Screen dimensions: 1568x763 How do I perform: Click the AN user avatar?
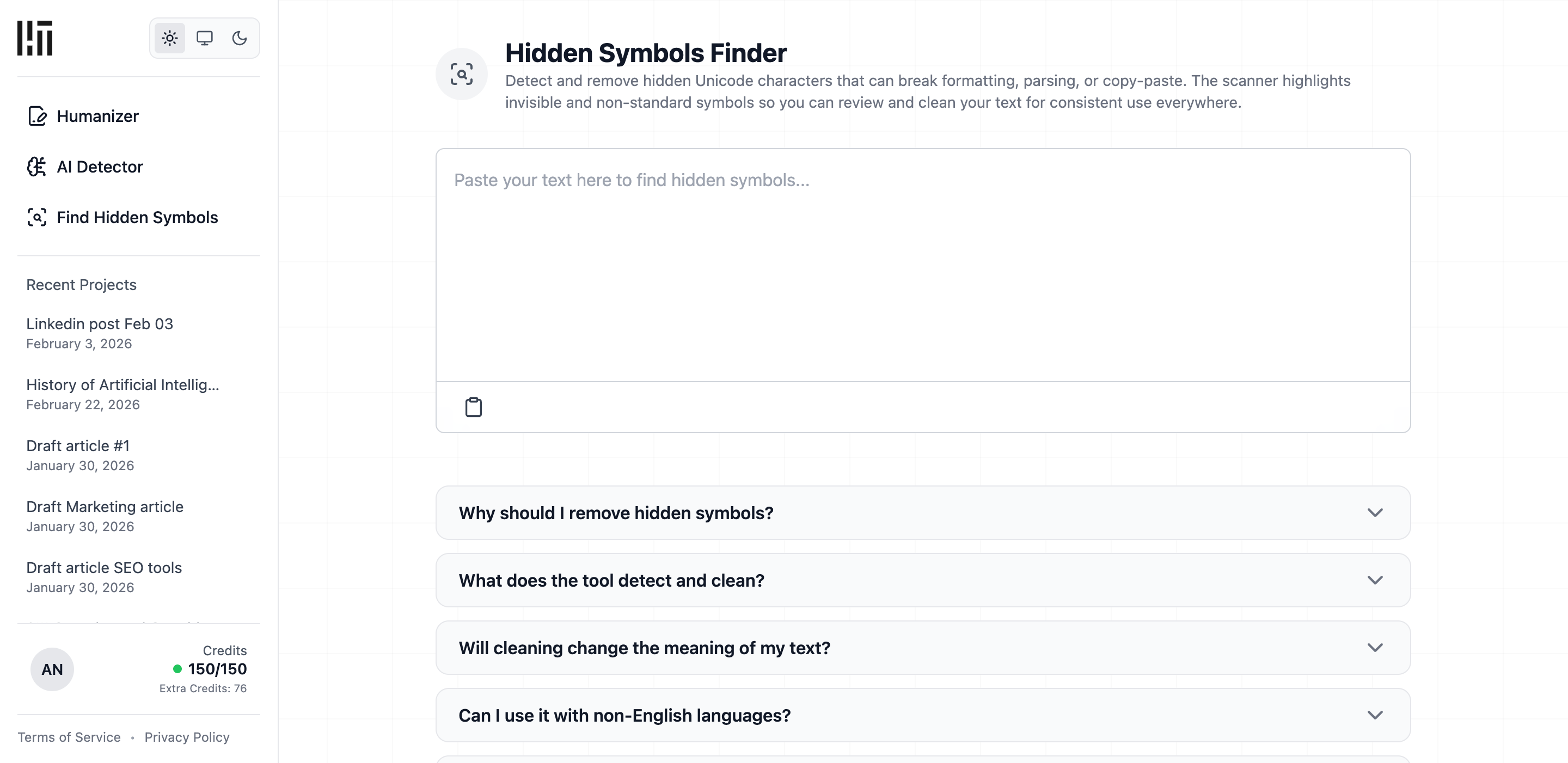[x=52, y=669]
